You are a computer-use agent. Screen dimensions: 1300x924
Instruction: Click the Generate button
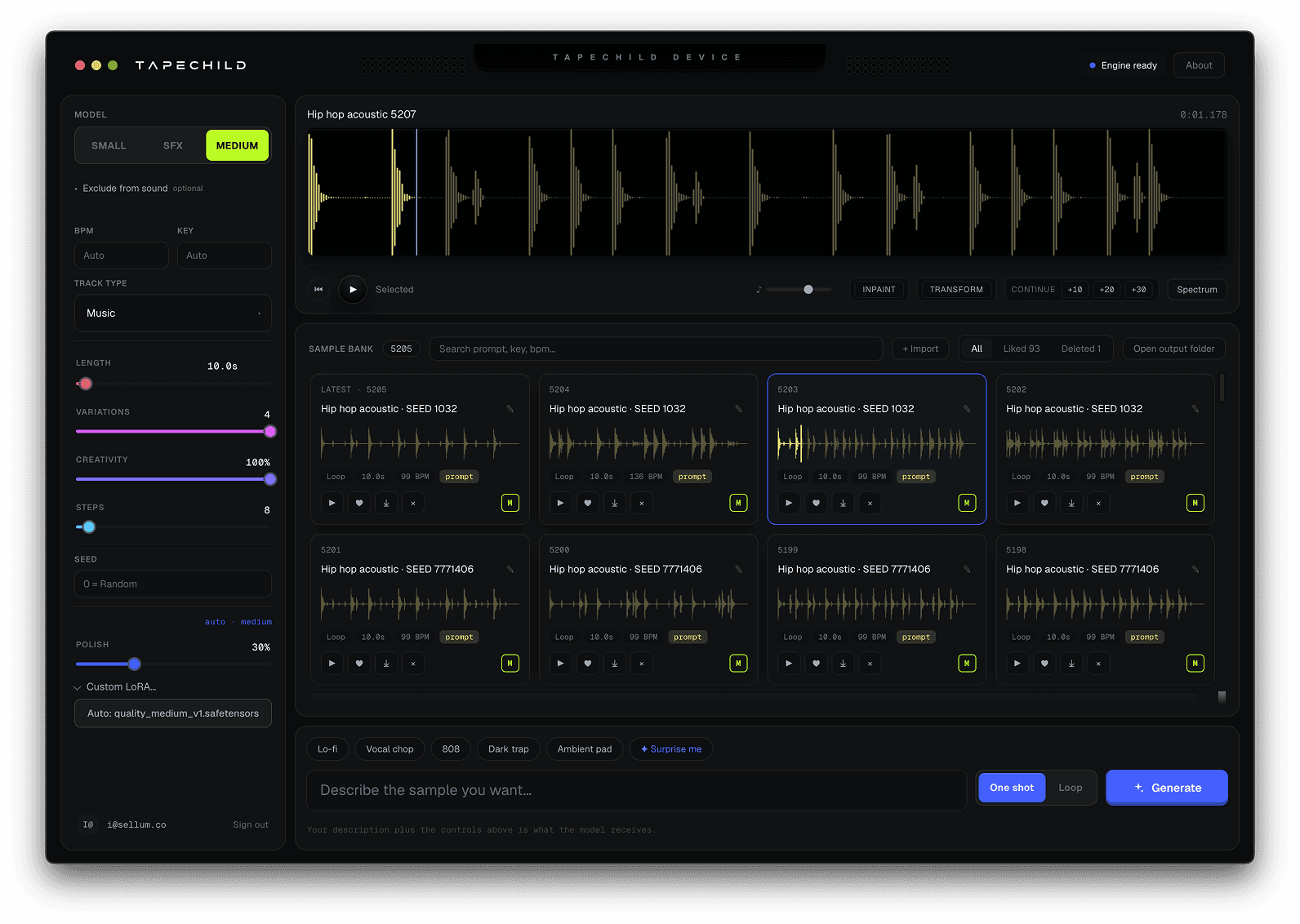[1167, 788]
